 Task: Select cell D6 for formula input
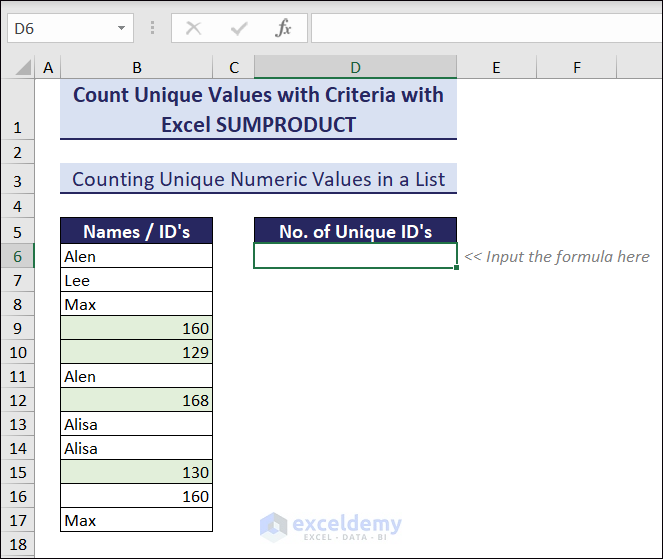pyautogui.click(x=355, y=256)
